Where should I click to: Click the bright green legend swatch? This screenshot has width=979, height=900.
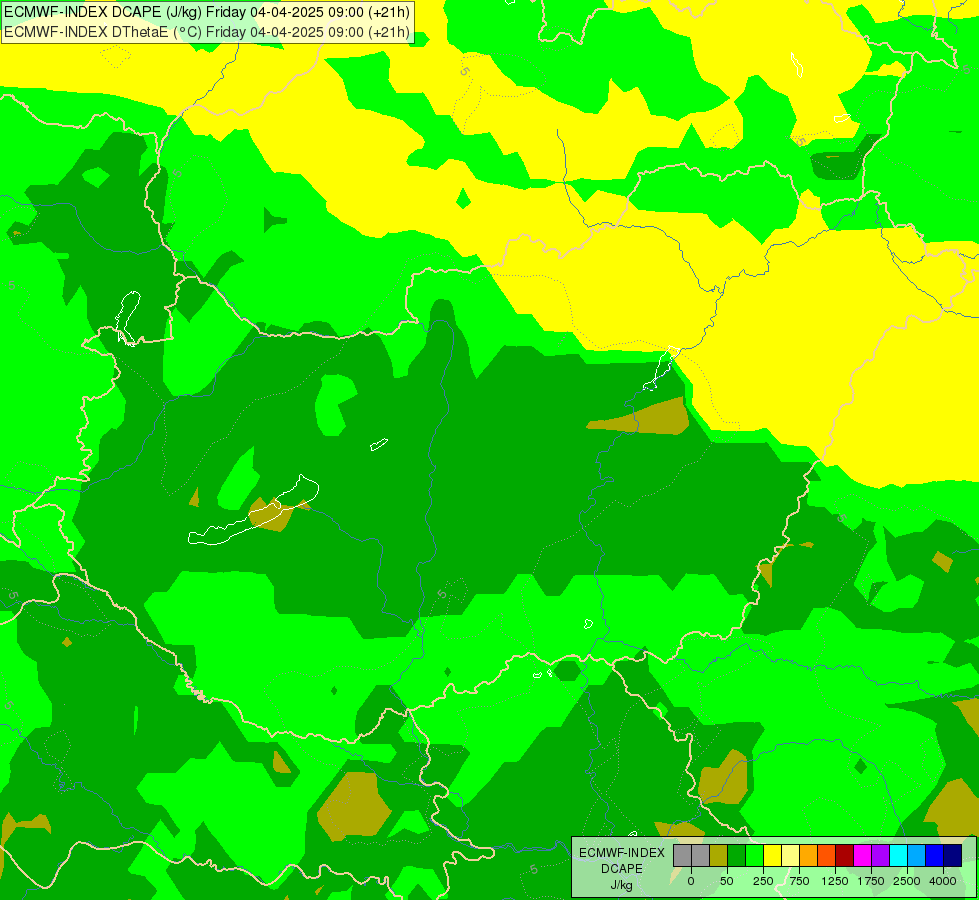pyautogui.click(x=755, y=856)
